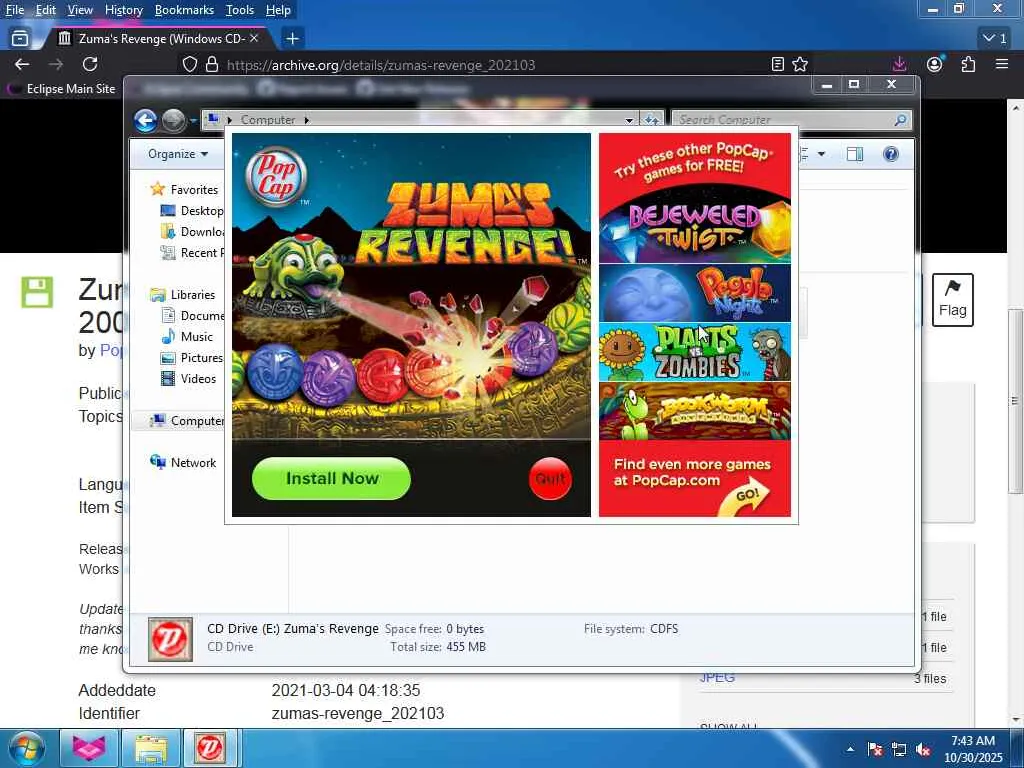Click the Zuma's Revenge CD drive icon
Image resolution: width=1024 pixels, height=768 pixels.
coord(170,639)
